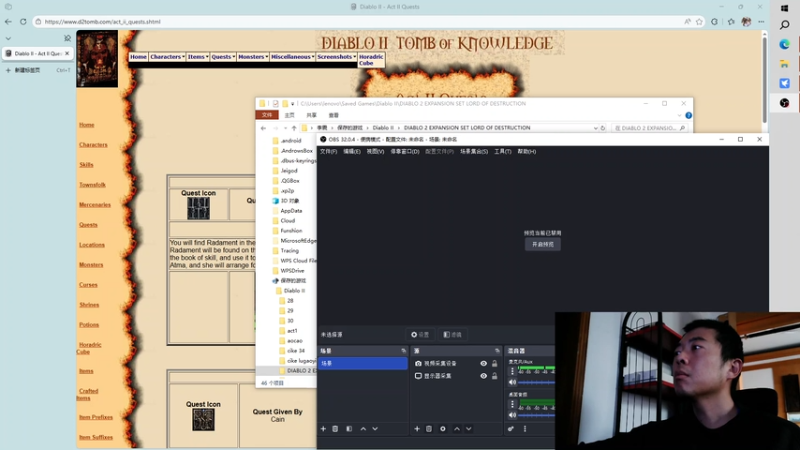Open Explorer 查看 ribbon tab
Screen dimensions: 800x450
point(333,115)
